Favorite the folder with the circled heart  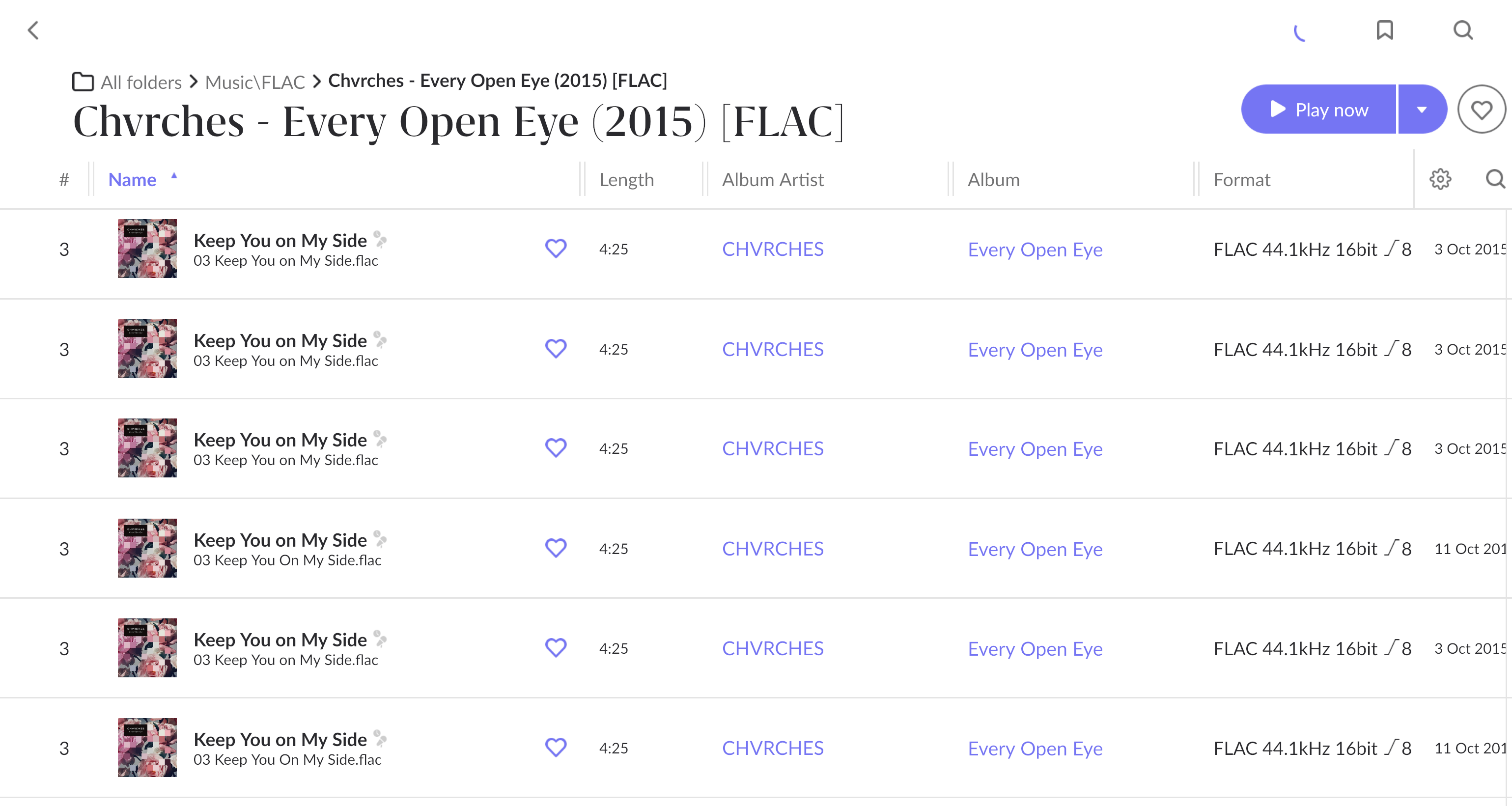tap(1481, 110)
